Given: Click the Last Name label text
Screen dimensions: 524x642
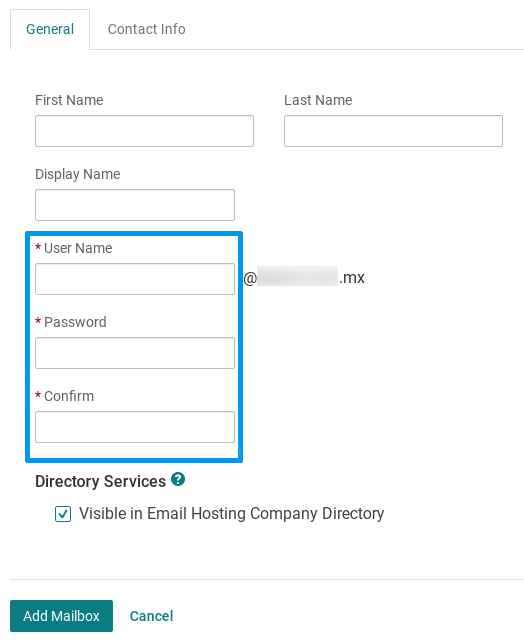Looking at the screenshot, I should pyautogui.click(x=318, y=100).
